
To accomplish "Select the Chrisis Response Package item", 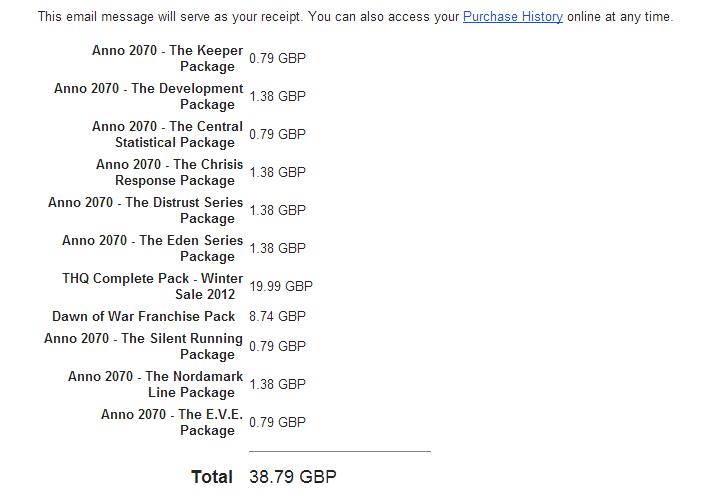I will tap(169, 173).
